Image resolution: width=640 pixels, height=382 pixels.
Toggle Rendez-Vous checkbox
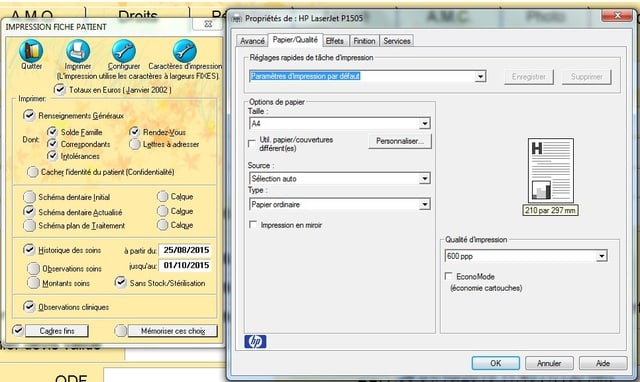coord(135,132)
